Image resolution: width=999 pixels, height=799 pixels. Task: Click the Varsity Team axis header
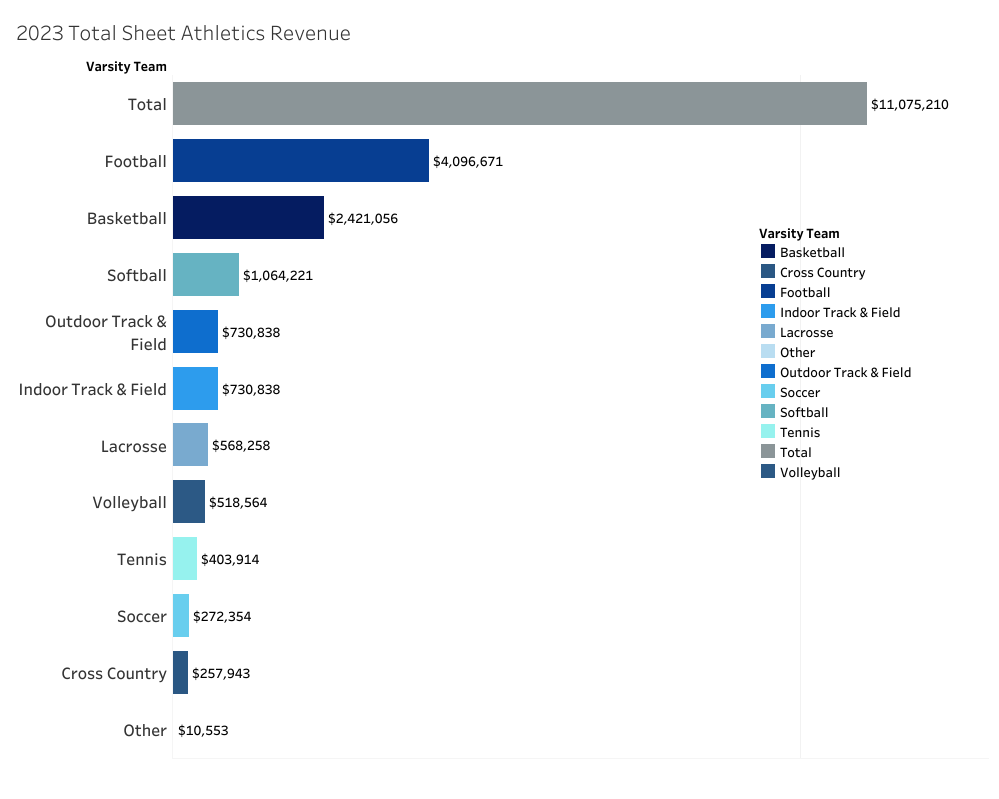126,67
